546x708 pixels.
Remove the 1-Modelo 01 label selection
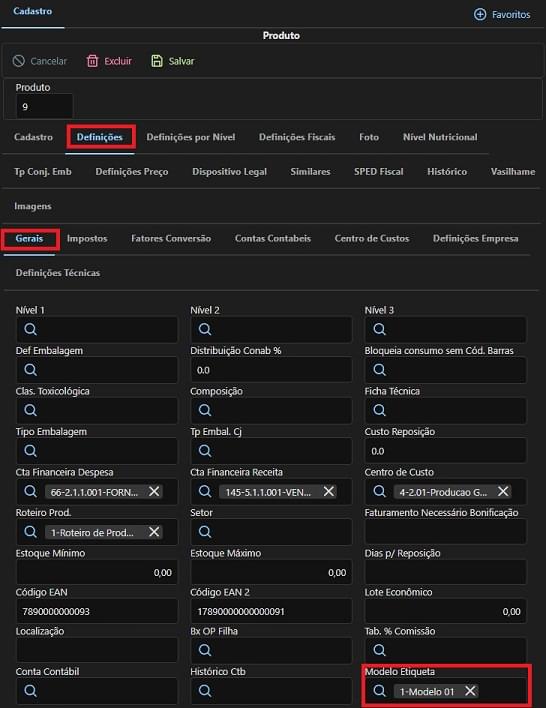(x=470, y=690)
